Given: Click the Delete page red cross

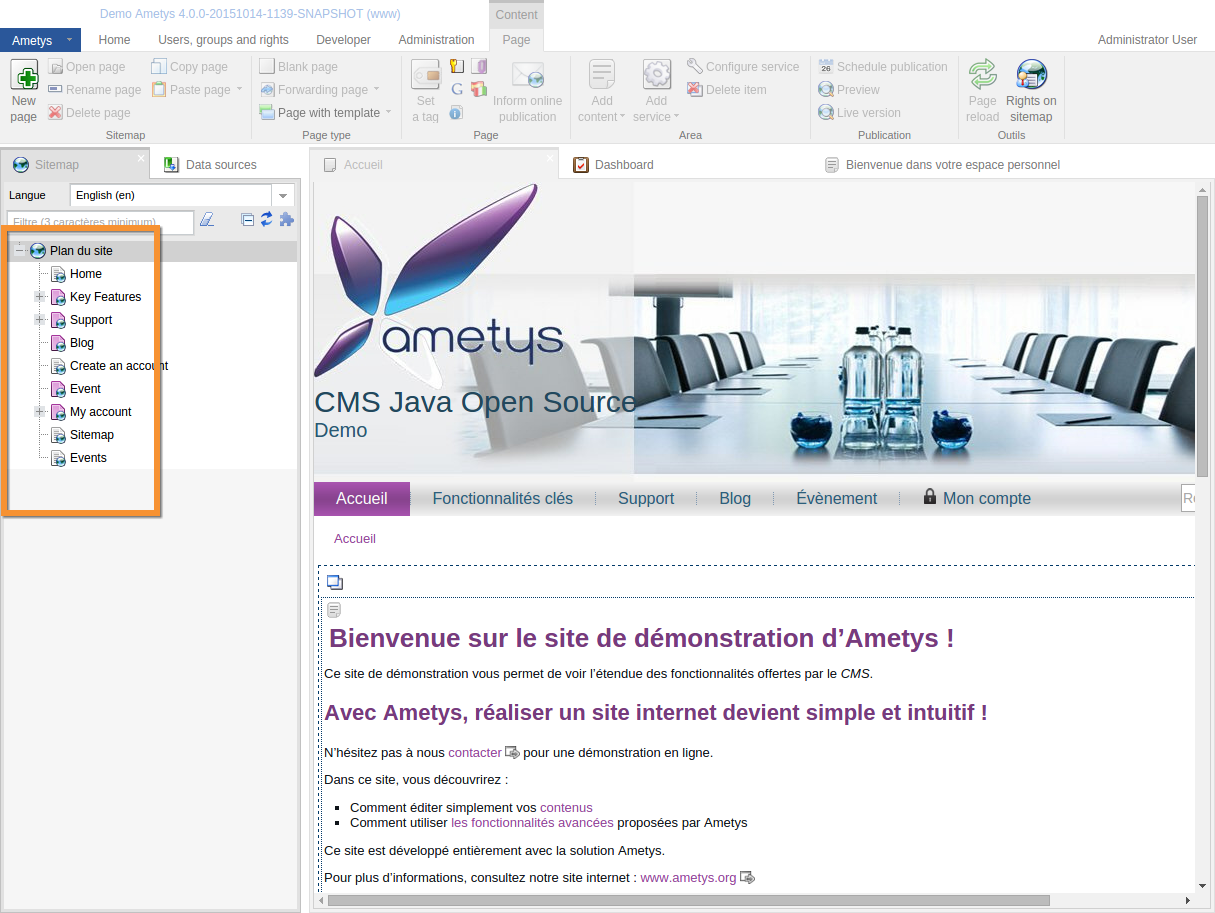Looking at the screenshot, I should (56, 113).
